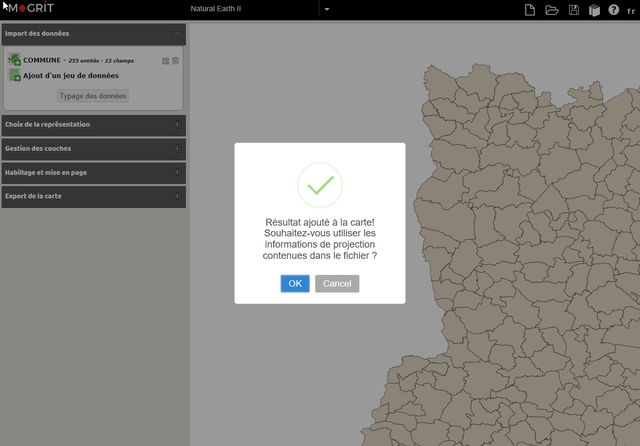Select Ajout d'un jeu de données link
Image resolution: width=640 pixels, height=446 pixels.
pyautogui.click(x=71, y=76)
